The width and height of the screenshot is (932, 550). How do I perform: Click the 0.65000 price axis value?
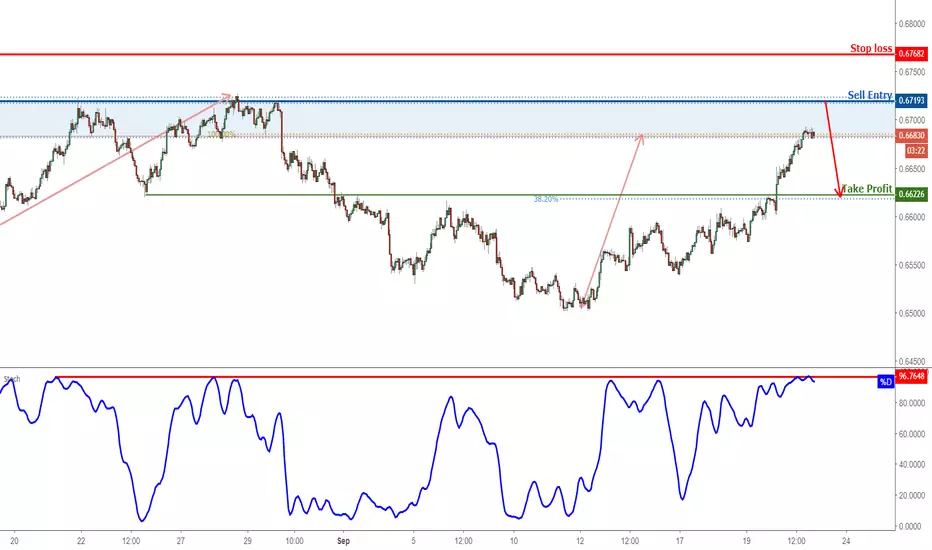point(912,313)
